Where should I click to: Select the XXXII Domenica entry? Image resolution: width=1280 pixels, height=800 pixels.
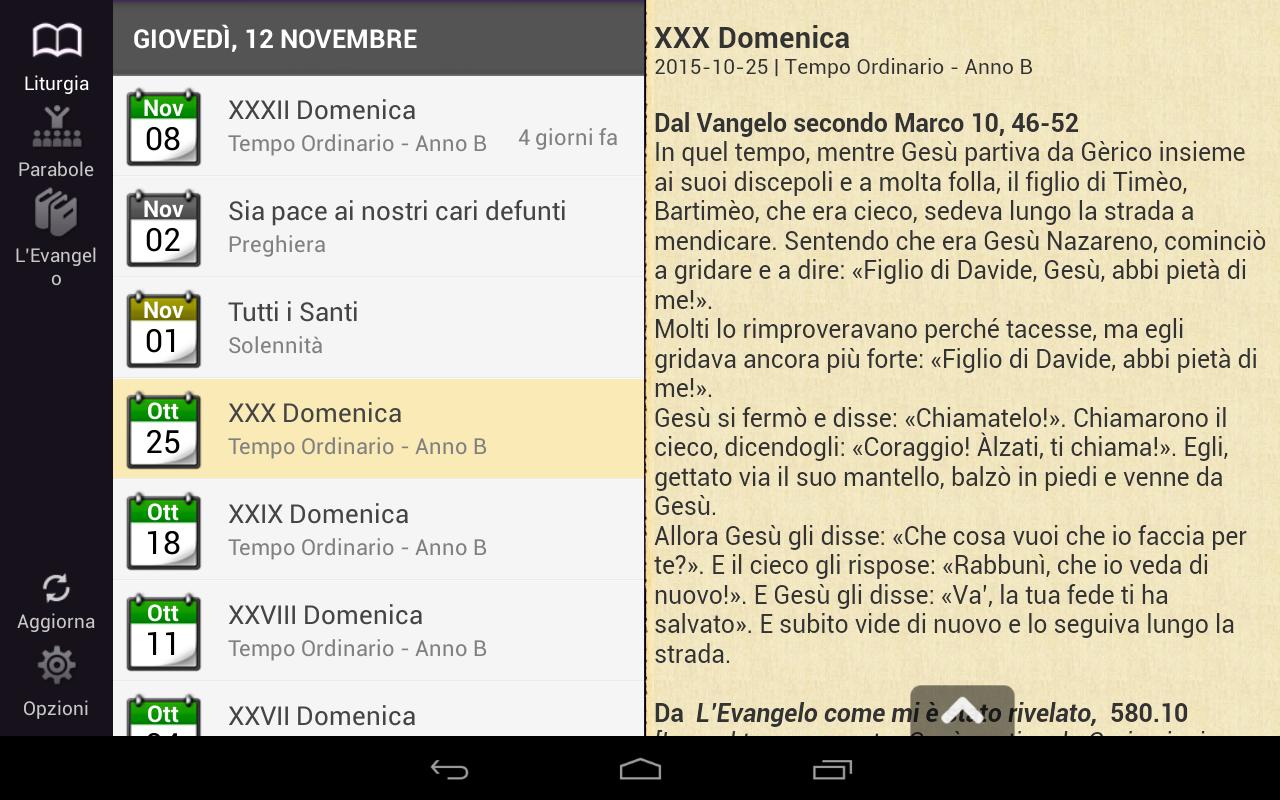[379, 126]
